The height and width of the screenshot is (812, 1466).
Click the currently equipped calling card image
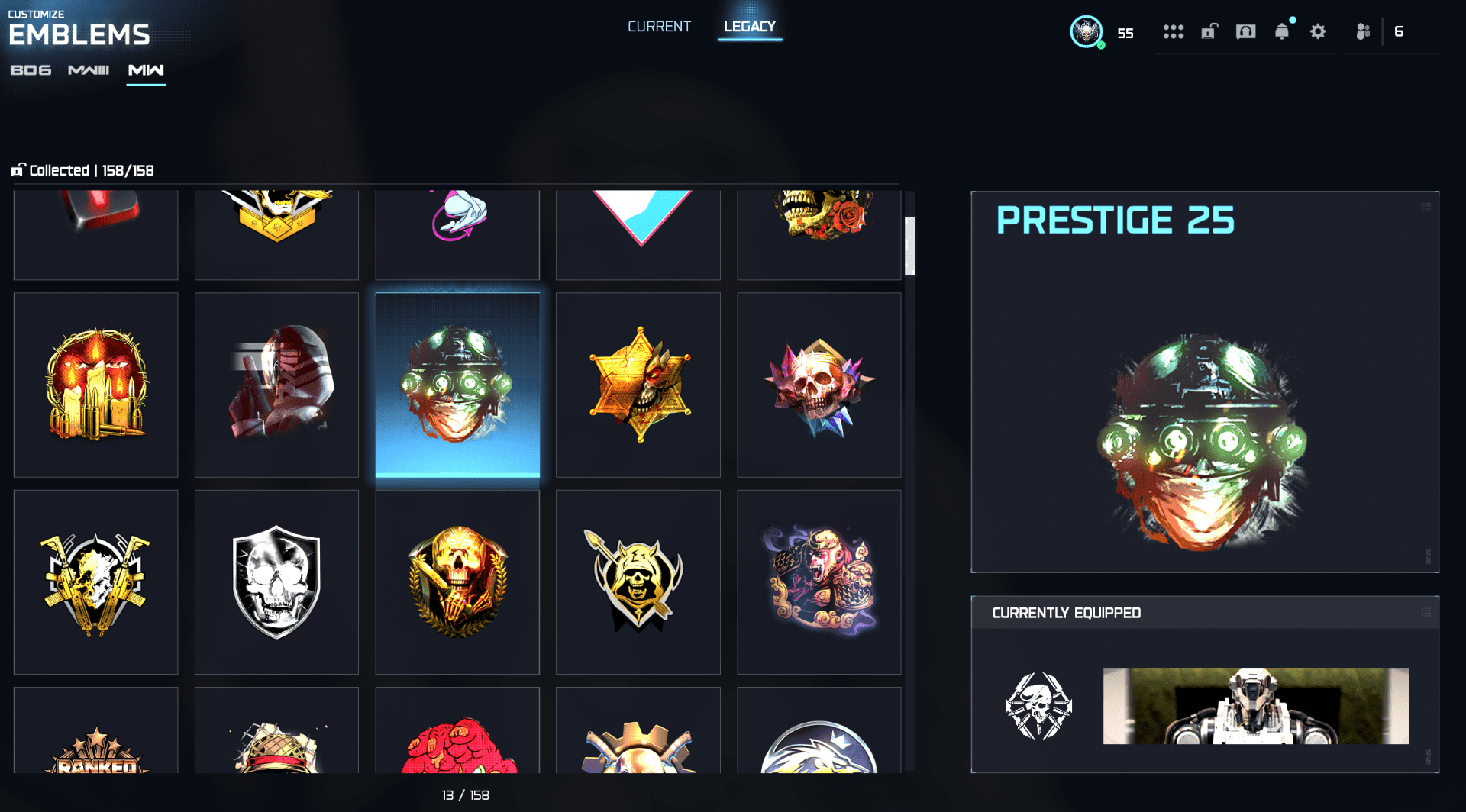pyautogui.click(x=1256, y=706)
